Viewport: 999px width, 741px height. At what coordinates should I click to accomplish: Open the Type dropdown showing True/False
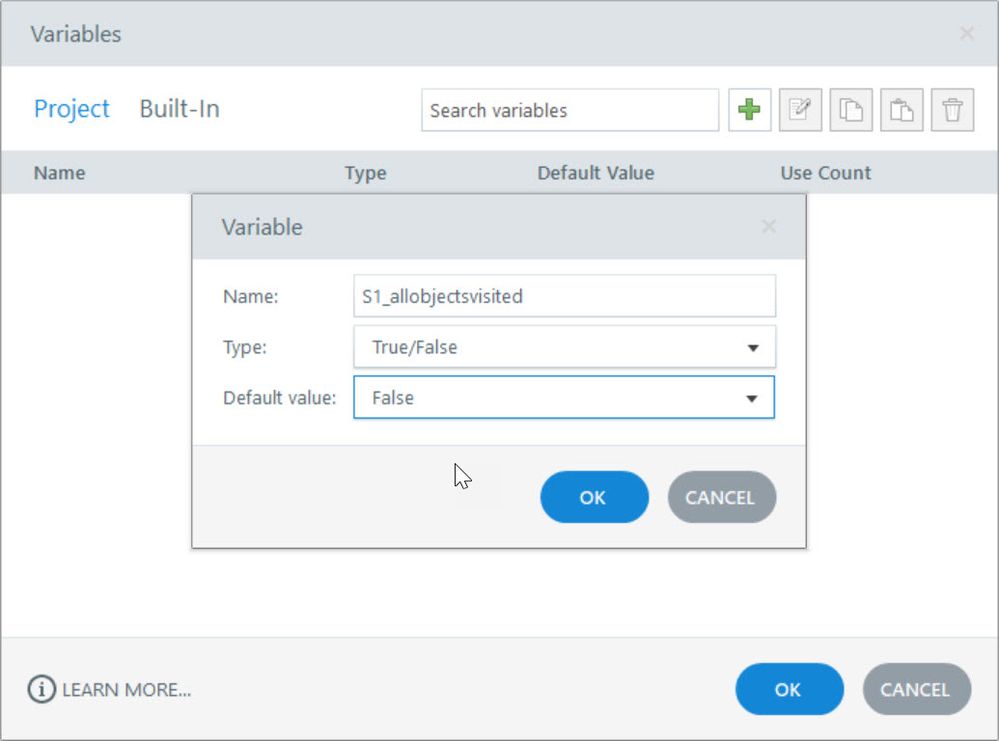click(564, 347)
